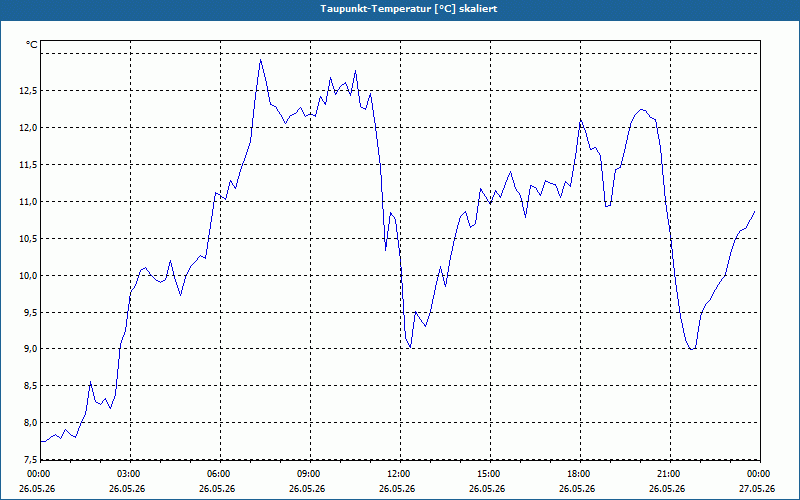Click the 03:00 time label
This screenshot has width=800, height=500.
click(130, 474)
